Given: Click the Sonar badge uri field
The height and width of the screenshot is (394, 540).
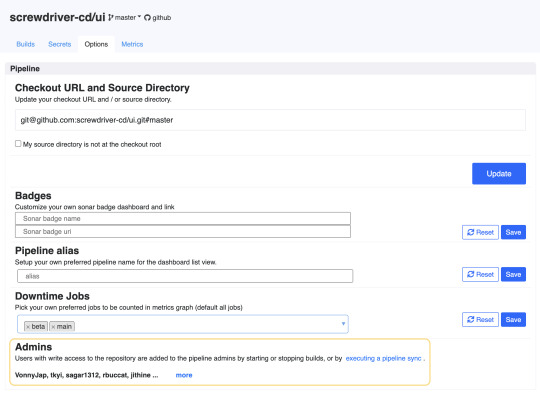Looking at the screenshot, I should [183, 231].
